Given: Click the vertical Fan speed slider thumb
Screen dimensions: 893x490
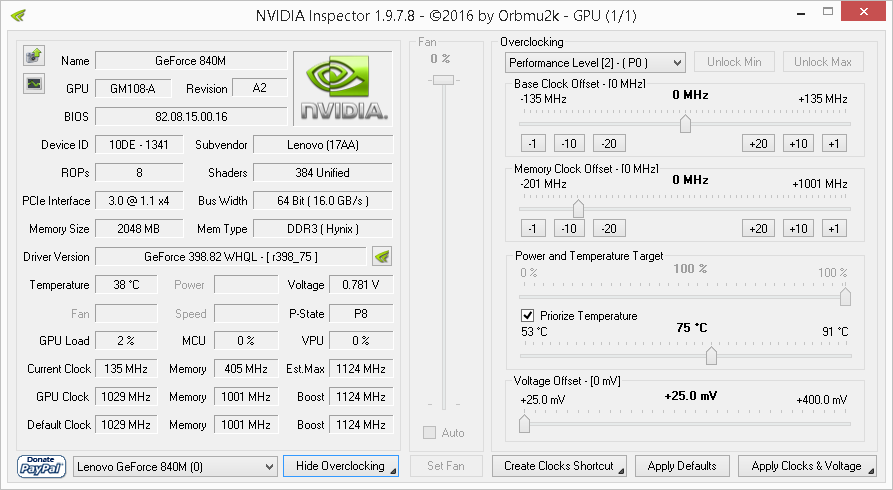Looking at the screenshot, I should click(444, 80).
